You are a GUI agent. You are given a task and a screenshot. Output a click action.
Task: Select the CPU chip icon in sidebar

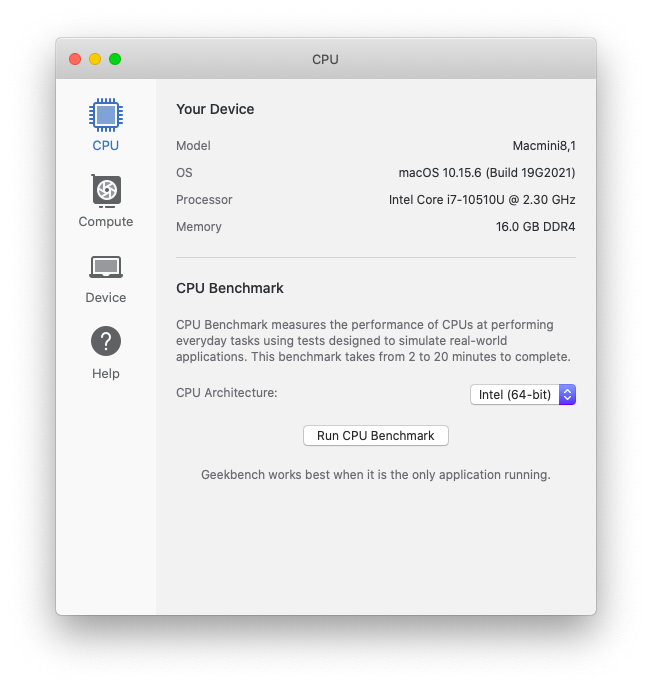pyautogui.click(x=105, y=115)
